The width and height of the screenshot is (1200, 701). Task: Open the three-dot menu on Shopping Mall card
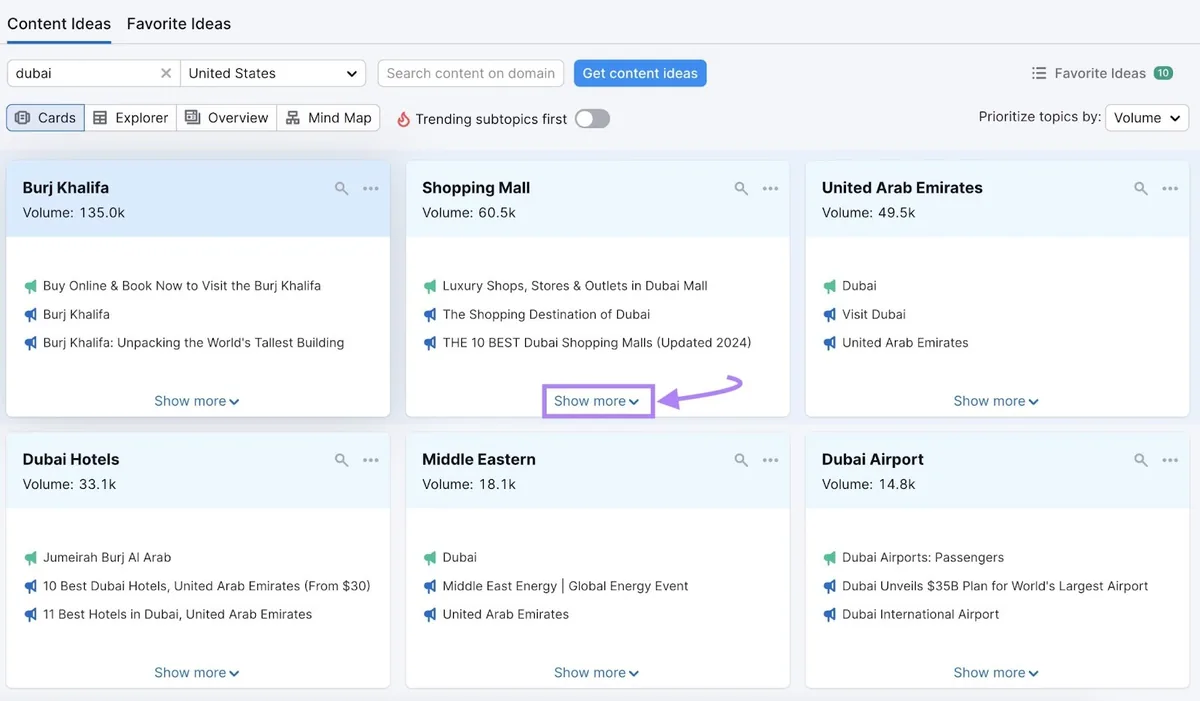click(770, 188)
